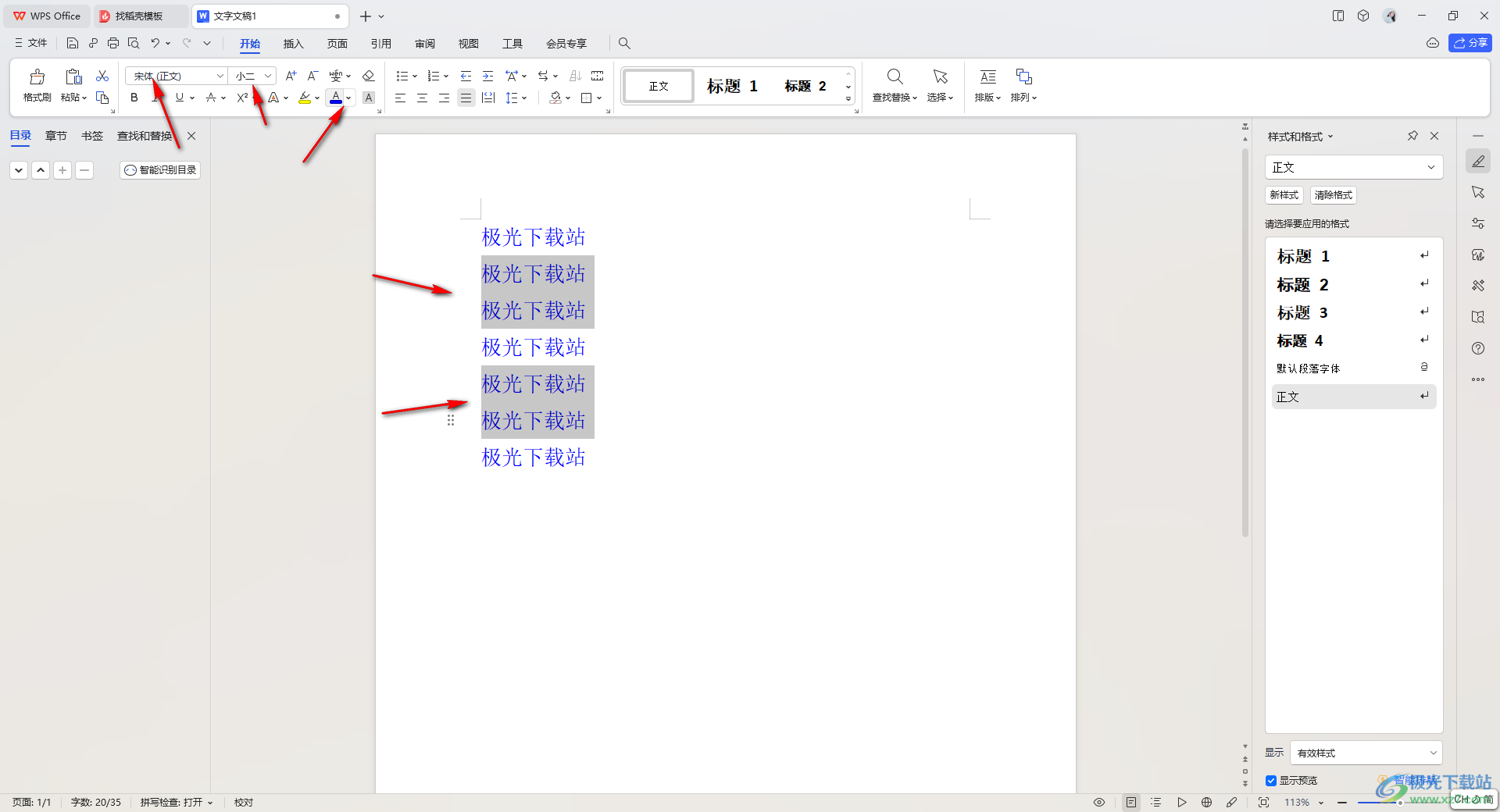The height and width of the screenshot is (812, 1500).
Task: Toggle justify alignment
Action: 466,98
